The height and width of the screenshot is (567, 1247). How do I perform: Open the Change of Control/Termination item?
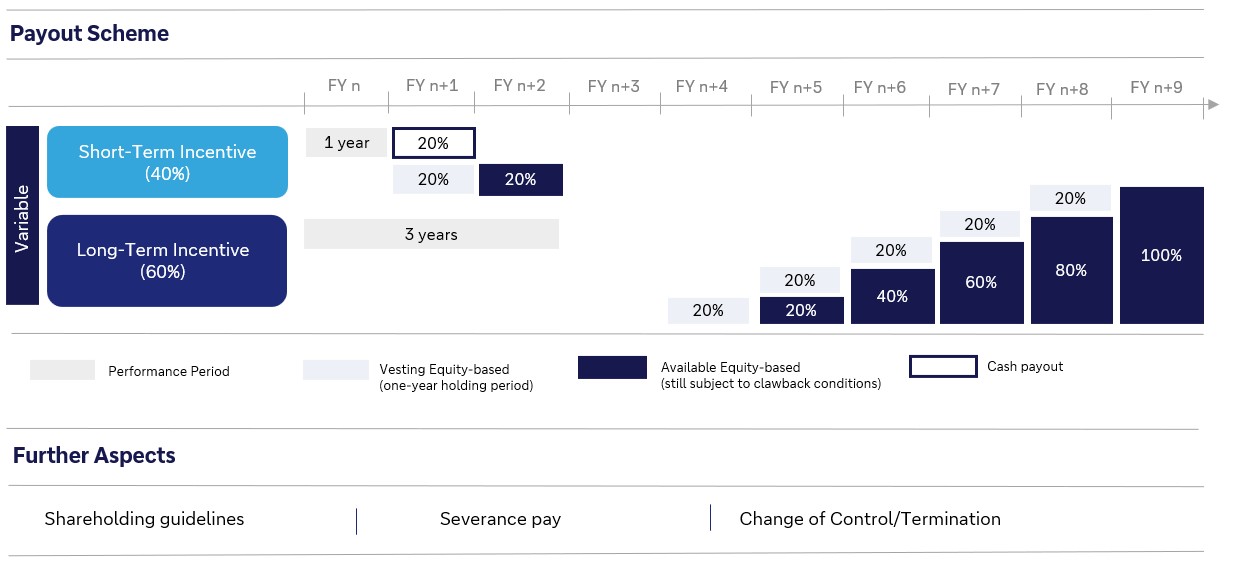869,519
